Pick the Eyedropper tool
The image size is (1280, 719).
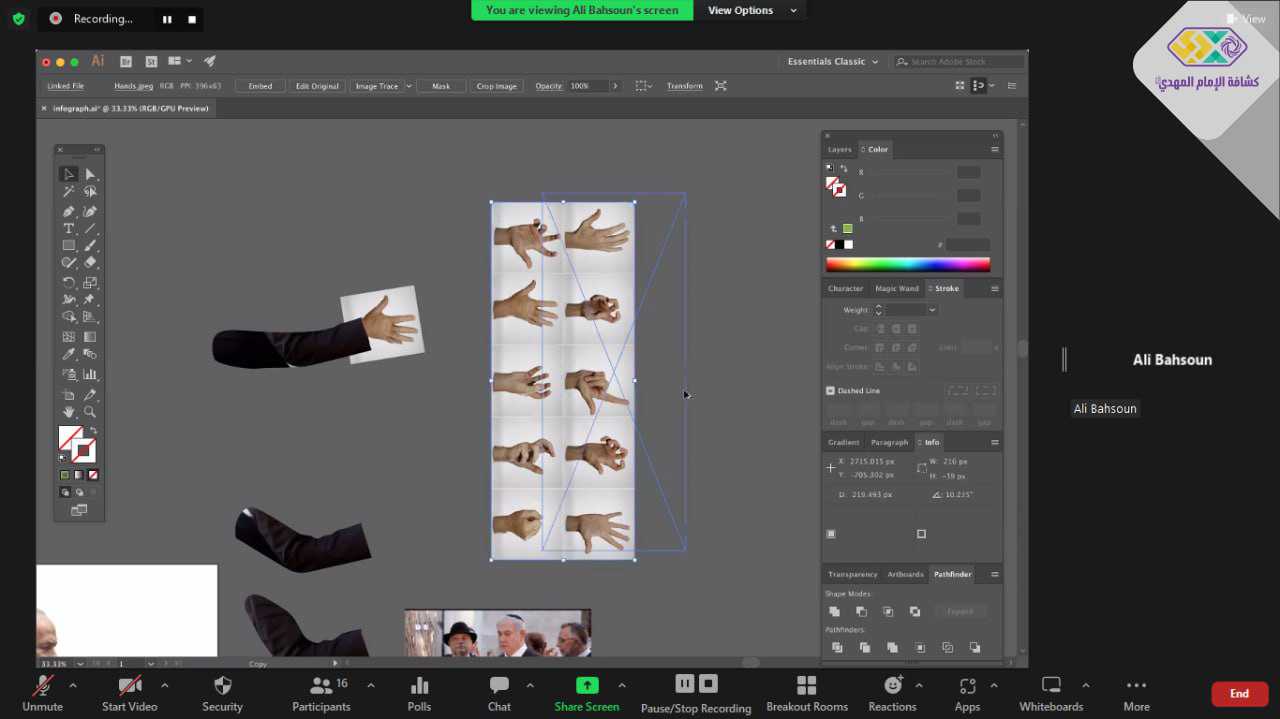[68, 354]
